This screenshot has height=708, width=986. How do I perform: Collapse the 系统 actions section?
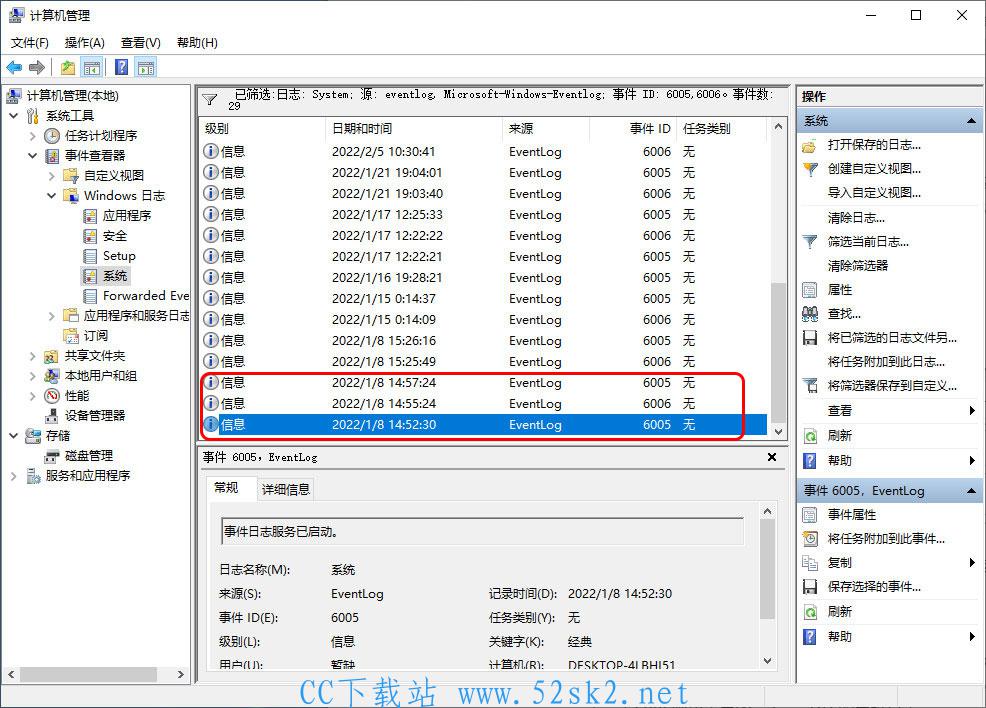[x=972, y=121]
